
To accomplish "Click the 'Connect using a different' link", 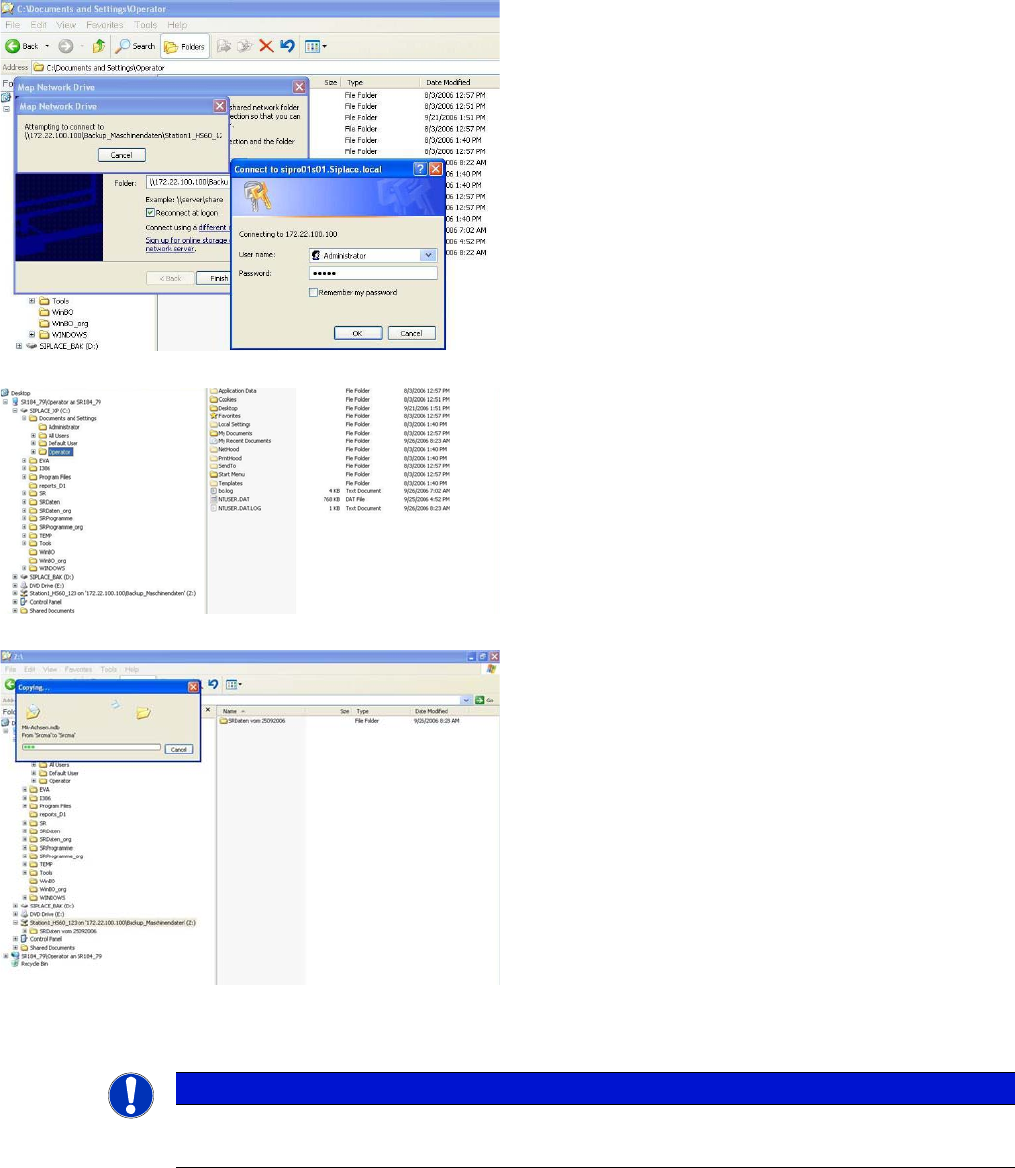I will pyautogui.click(x=212, y=227).
